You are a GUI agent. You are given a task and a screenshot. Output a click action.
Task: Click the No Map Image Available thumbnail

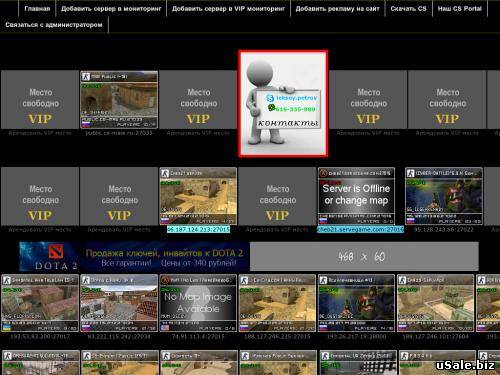click(x=198, y=302)
